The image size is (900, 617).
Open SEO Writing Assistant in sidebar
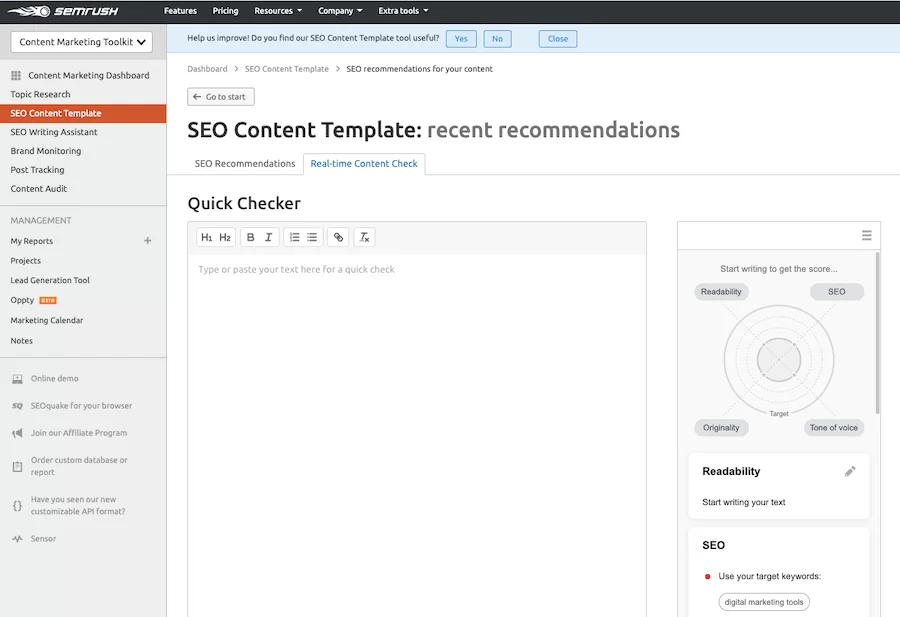tap(54, 132)
